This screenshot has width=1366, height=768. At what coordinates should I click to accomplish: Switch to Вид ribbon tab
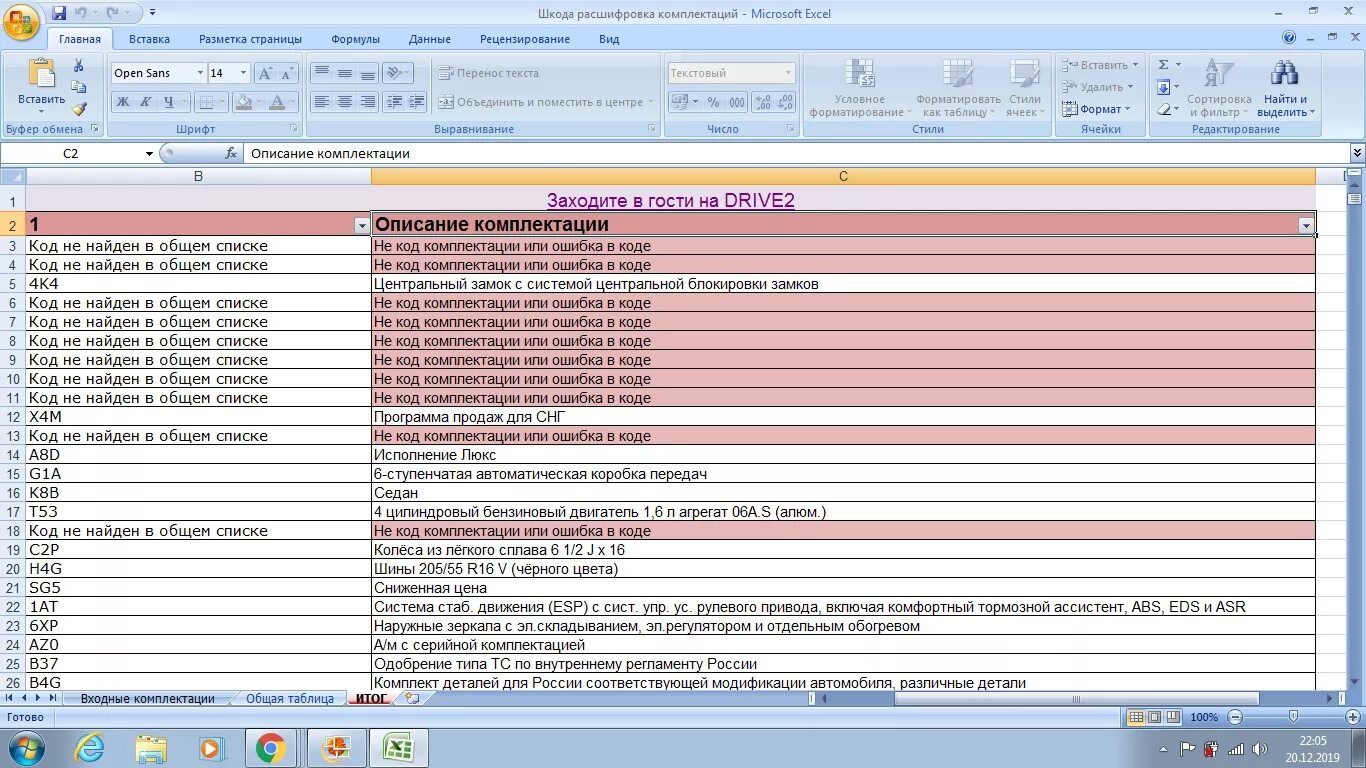coord(609,39)
